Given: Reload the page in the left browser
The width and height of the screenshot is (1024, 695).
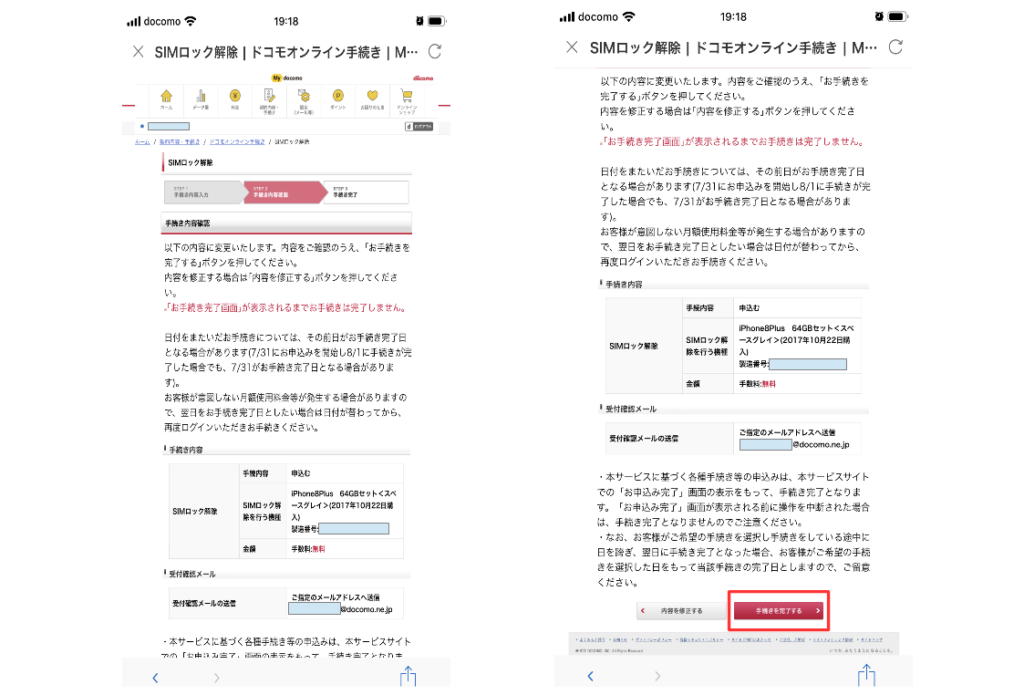Looking at the screenshot, I should click(434, 51).
